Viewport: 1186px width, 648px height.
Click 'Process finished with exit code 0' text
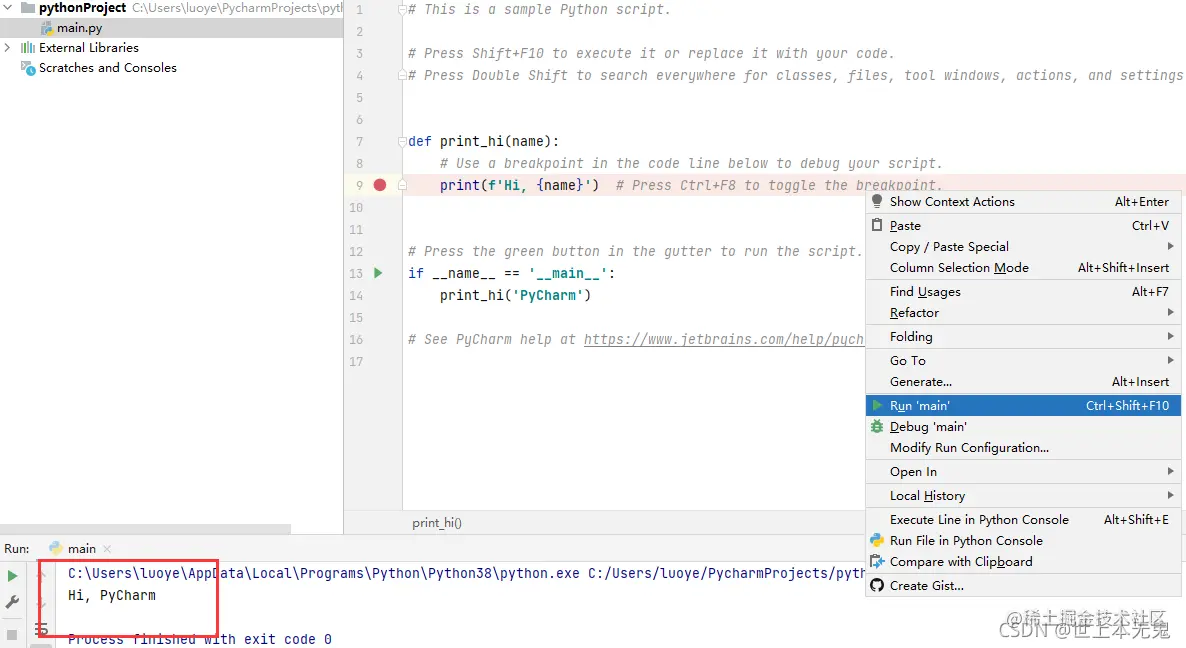200,640
